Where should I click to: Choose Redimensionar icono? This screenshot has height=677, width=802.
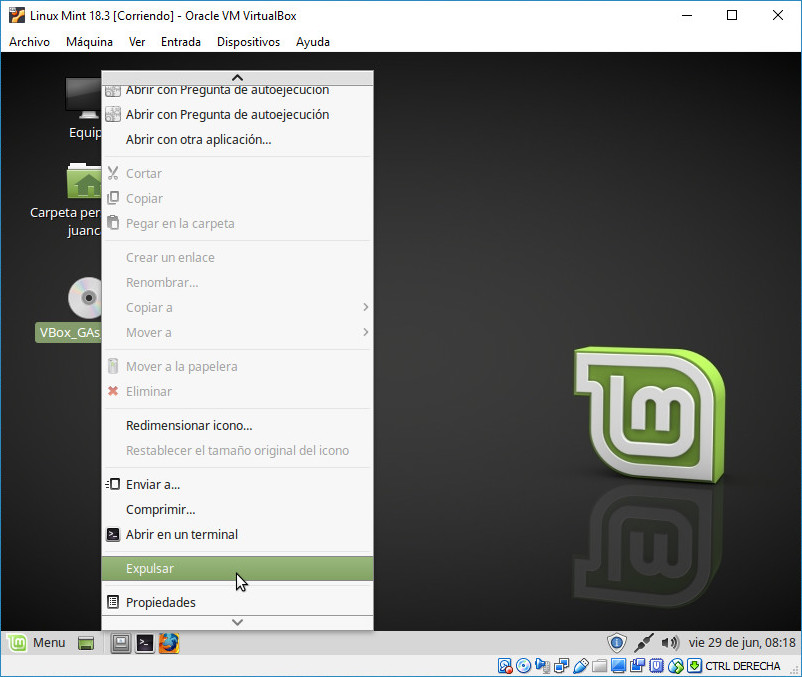237,425
